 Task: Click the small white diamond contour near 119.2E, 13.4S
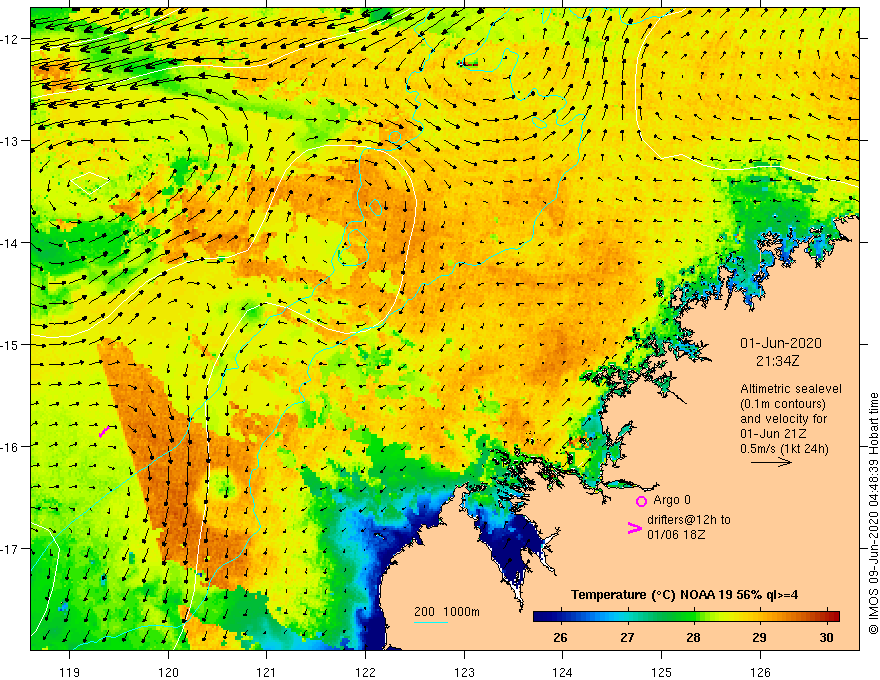90,183
